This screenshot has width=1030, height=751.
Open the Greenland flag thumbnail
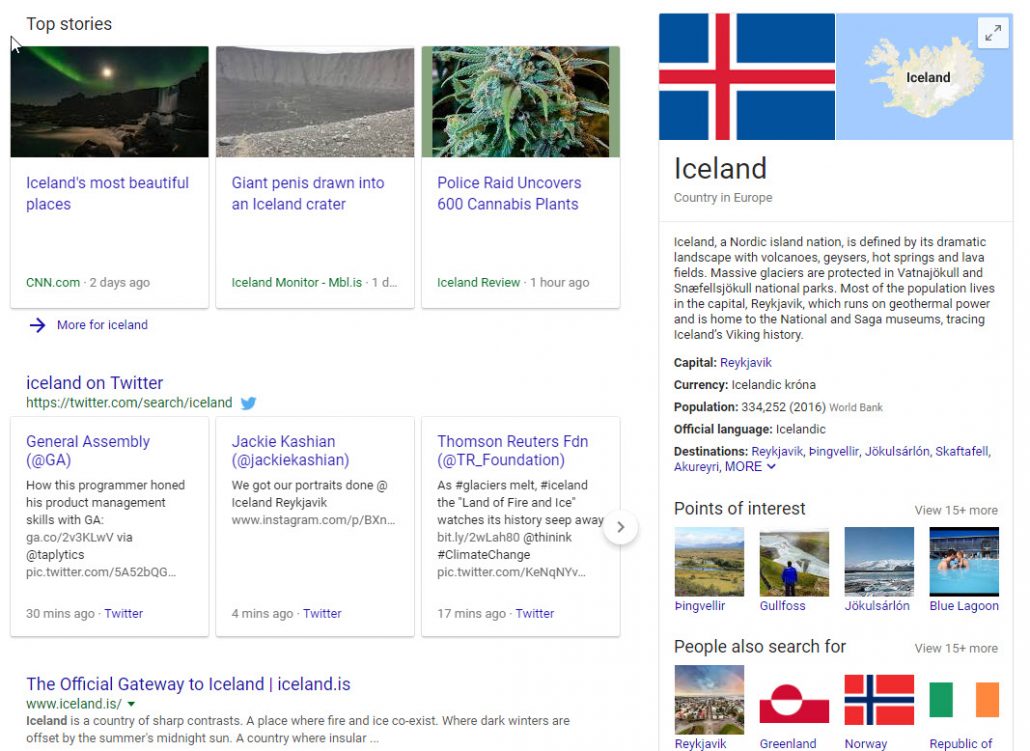[x=794, y=699]
